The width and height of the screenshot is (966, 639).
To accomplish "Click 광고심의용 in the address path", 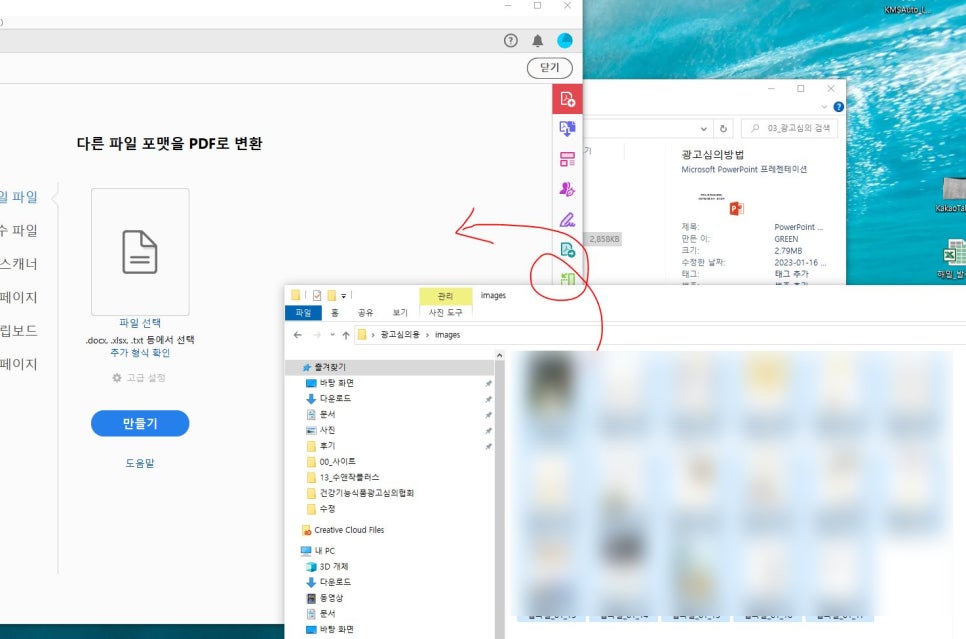I will [x=400, y=335].
